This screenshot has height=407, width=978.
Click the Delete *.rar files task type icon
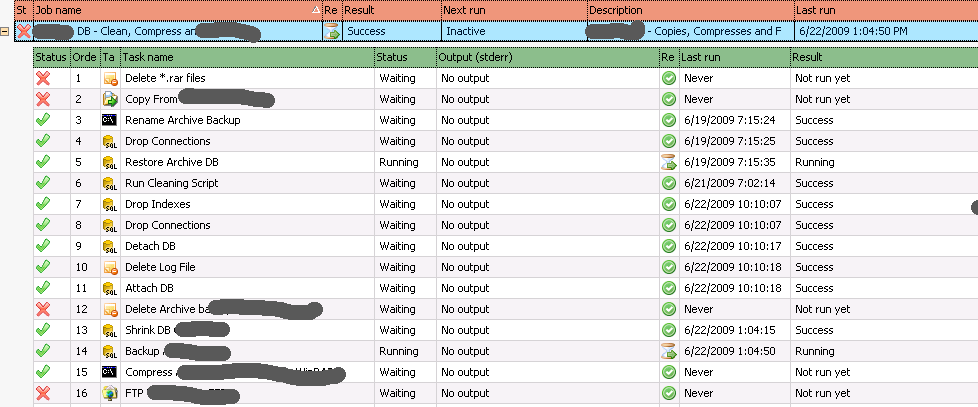(x=110, y=78)
